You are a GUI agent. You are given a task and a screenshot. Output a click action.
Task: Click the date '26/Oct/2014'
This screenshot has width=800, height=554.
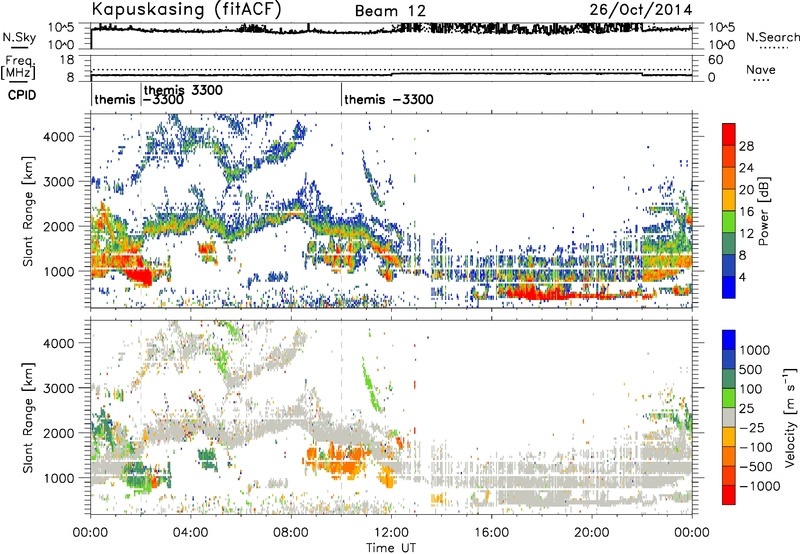[641, 10]
